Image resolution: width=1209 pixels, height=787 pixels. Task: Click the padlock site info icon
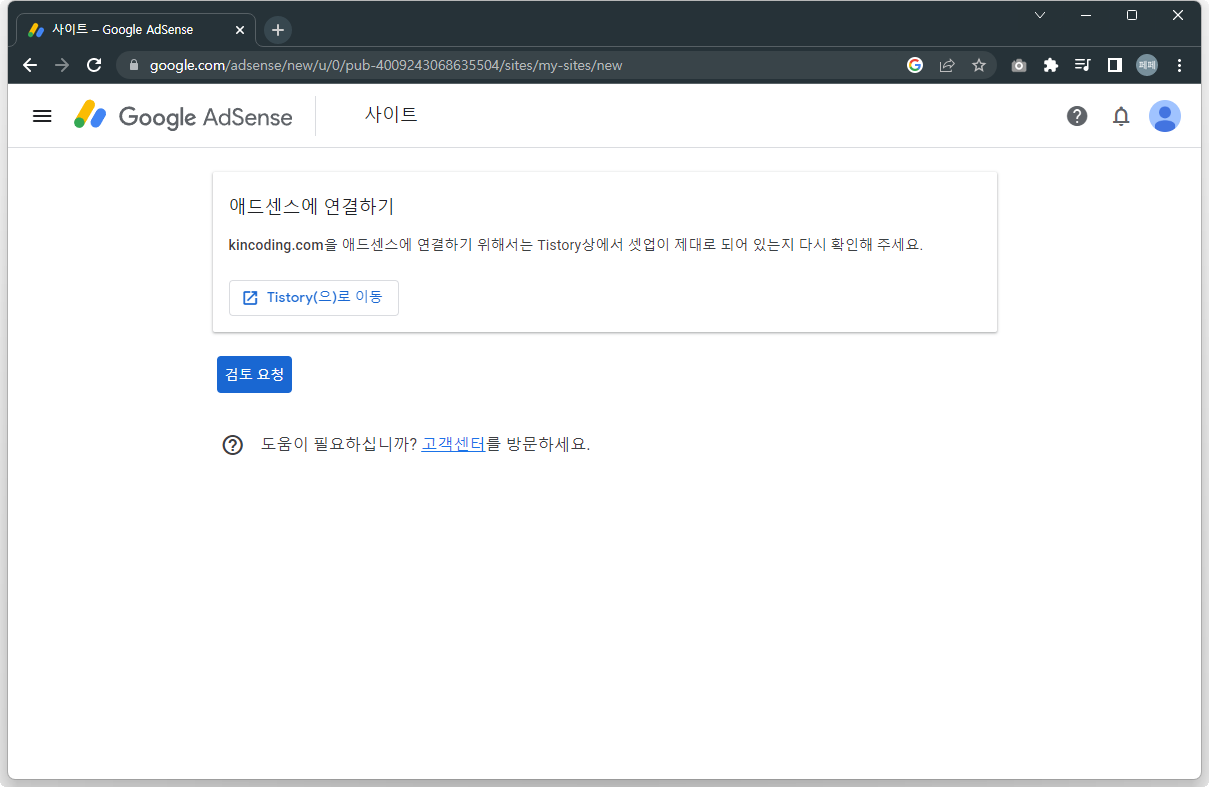point(133,65)
